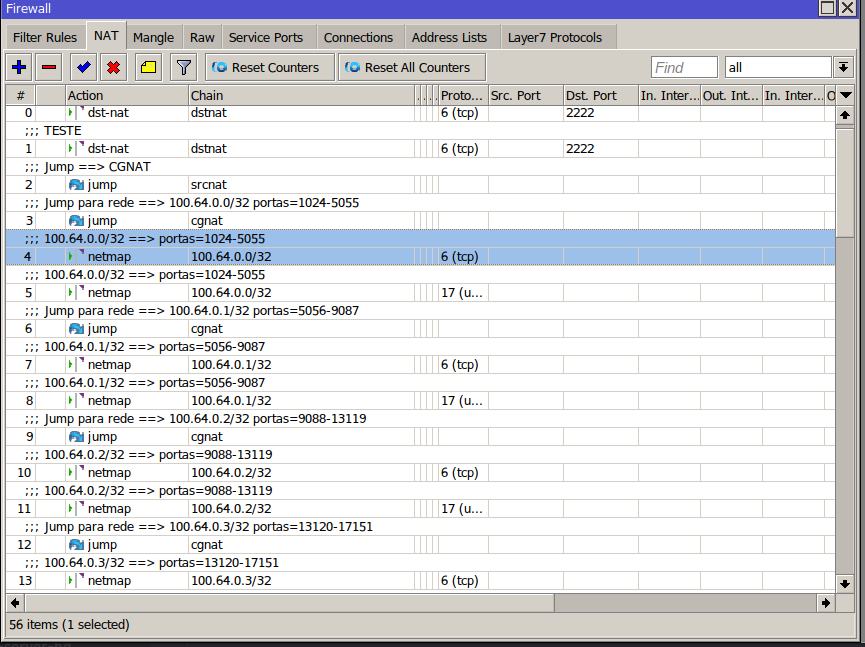Viewport: 865px width, 647px height.
Task: Click the horizontal scrollbar right arrow
Action: 825,603
